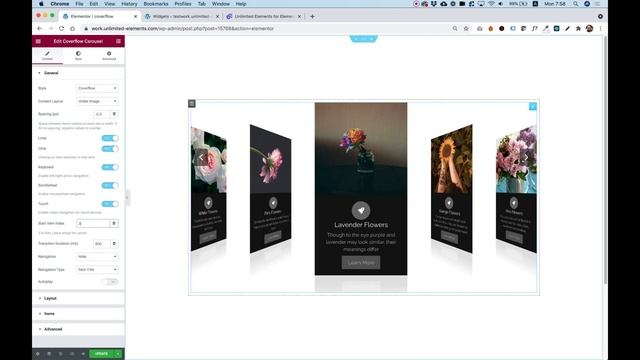Screen dimensions: 640x360
Task: Toggle the Click switch
Action: pos(110,149)
